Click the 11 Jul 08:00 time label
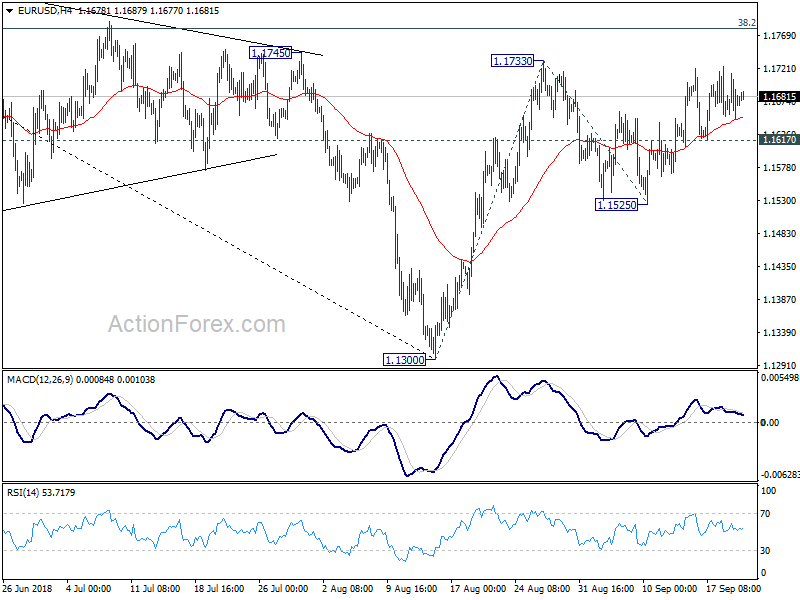Viewport: 800px width, 600px height. (155, 589)
